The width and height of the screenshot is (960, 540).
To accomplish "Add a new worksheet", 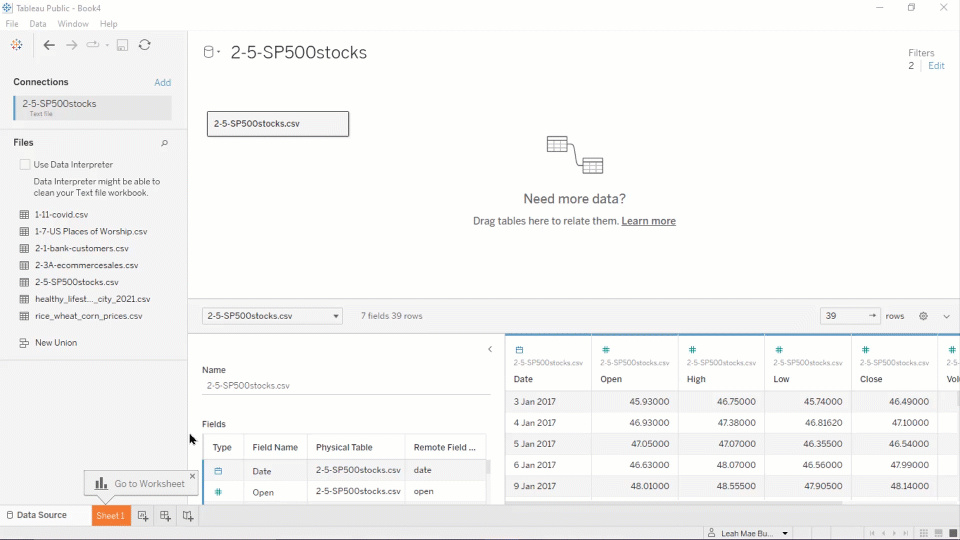I will [143, 516].
